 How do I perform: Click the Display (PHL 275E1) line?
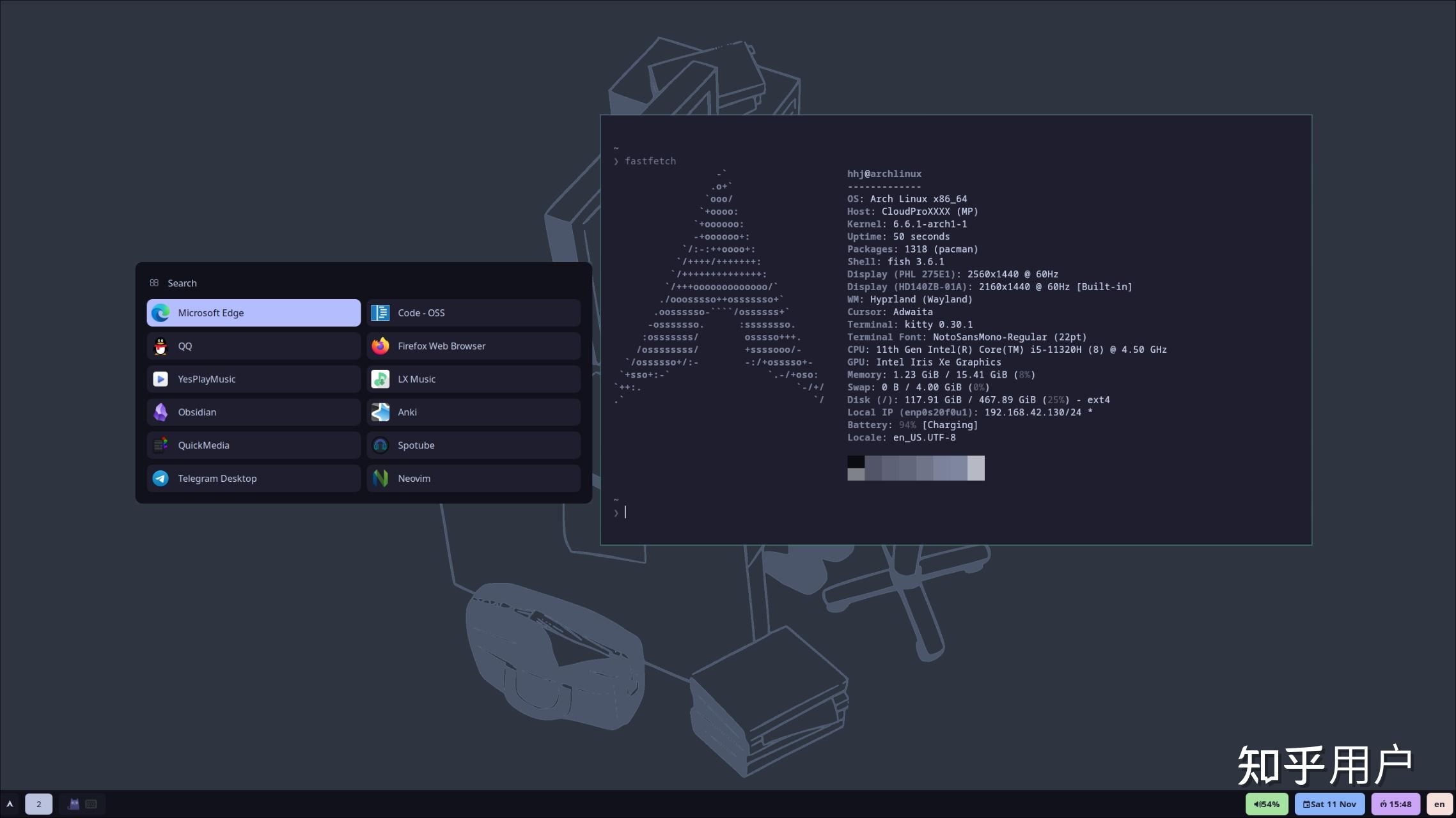coord(953,274)
